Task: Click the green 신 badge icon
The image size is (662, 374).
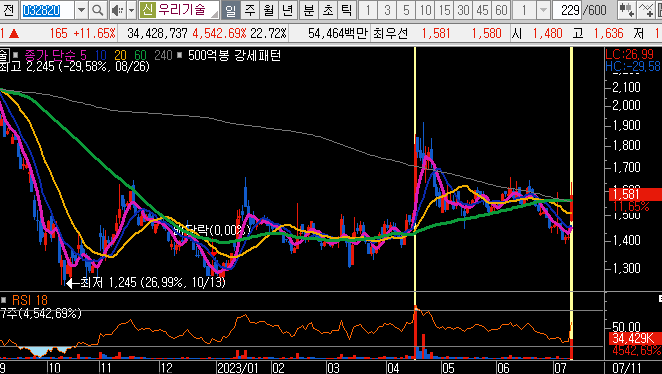Action: [x=148, y=10]
